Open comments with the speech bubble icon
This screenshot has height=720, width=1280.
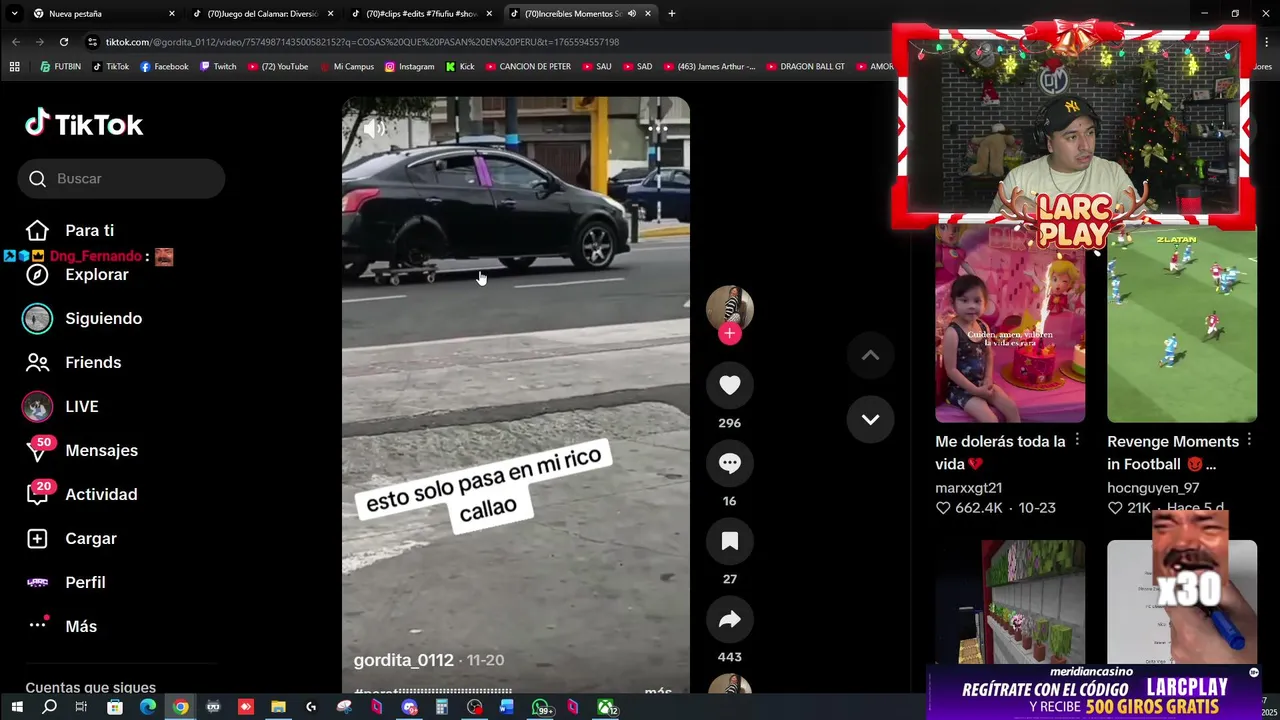(x=730, y=463)
